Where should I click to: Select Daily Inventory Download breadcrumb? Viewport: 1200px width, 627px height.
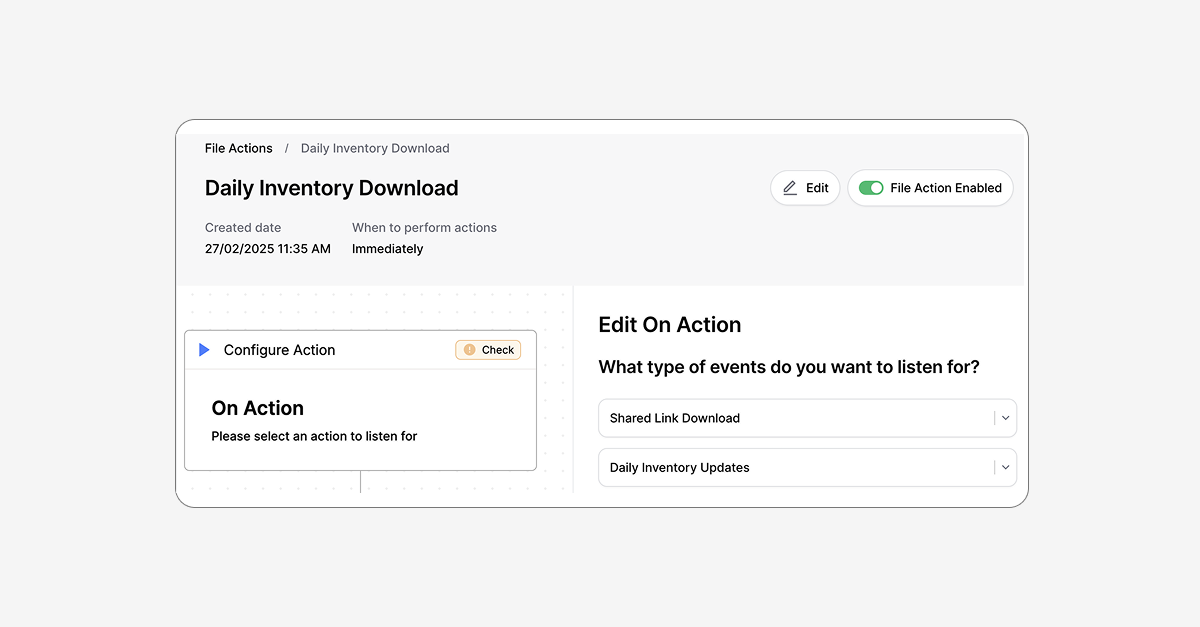pos(375,148)
